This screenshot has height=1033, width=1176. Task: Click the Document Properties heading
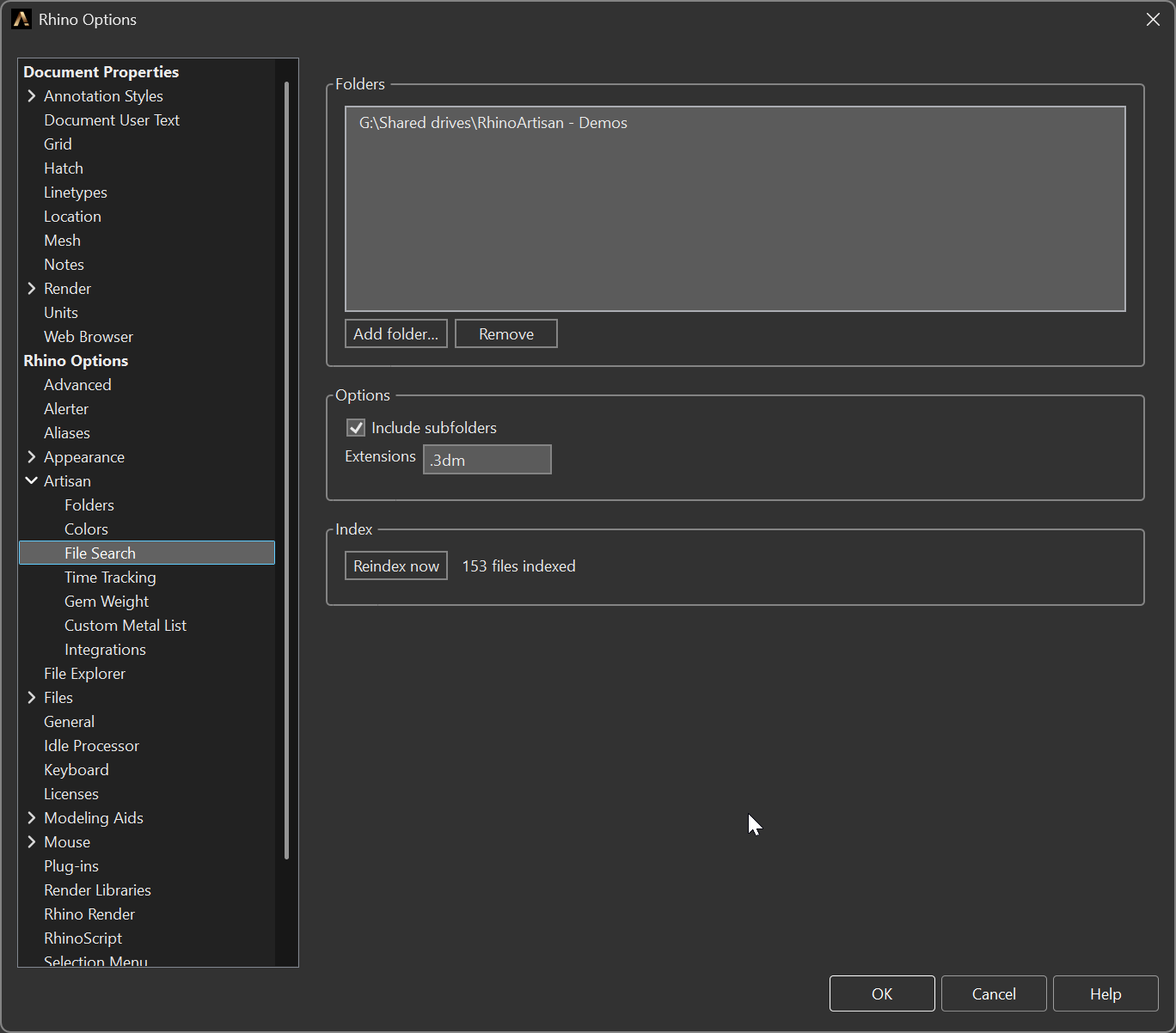tap(101, 72)
